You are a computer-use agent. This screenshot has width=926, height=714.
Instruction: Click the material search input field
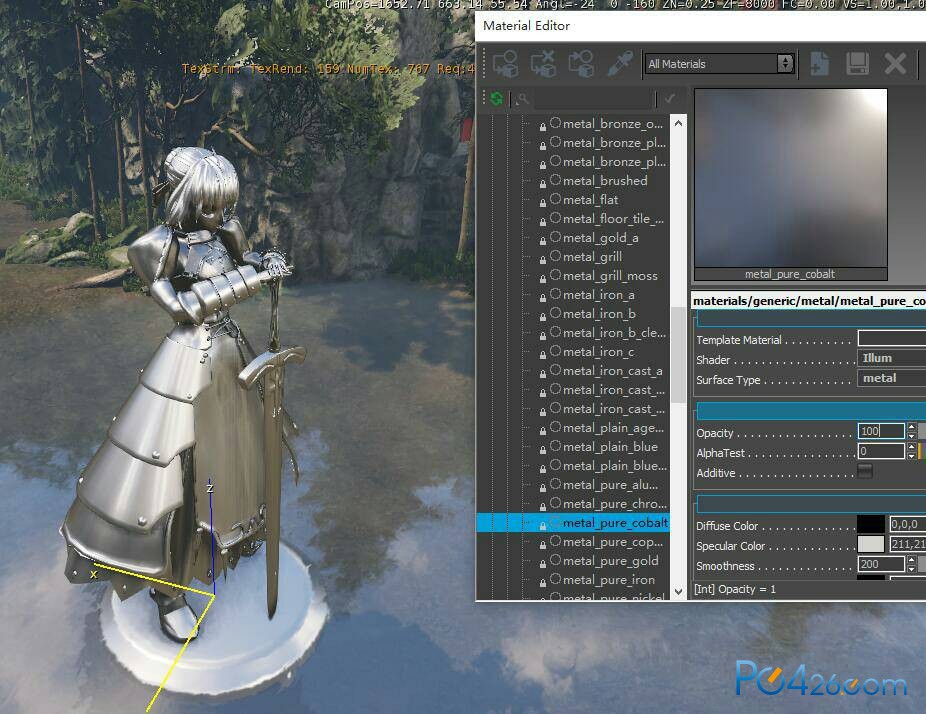click(x=594, y=99)
